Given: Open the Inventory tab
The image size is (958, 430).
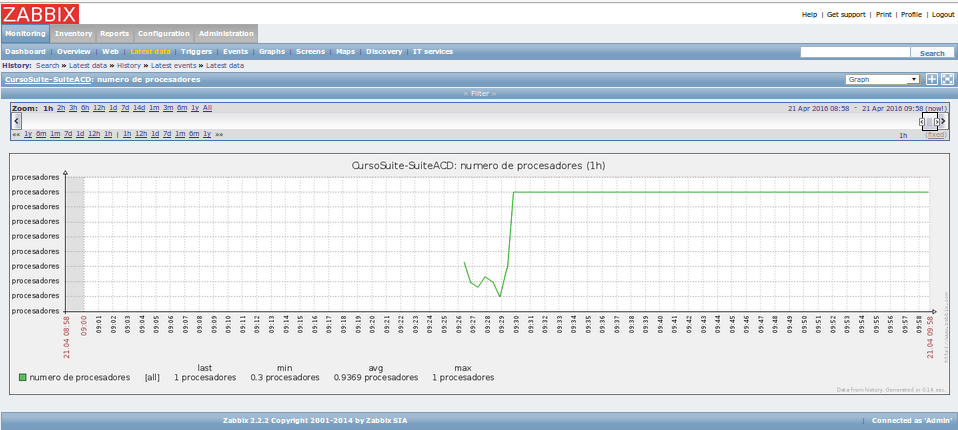Looking at the screenshot, I should click(x=73, y=34).
